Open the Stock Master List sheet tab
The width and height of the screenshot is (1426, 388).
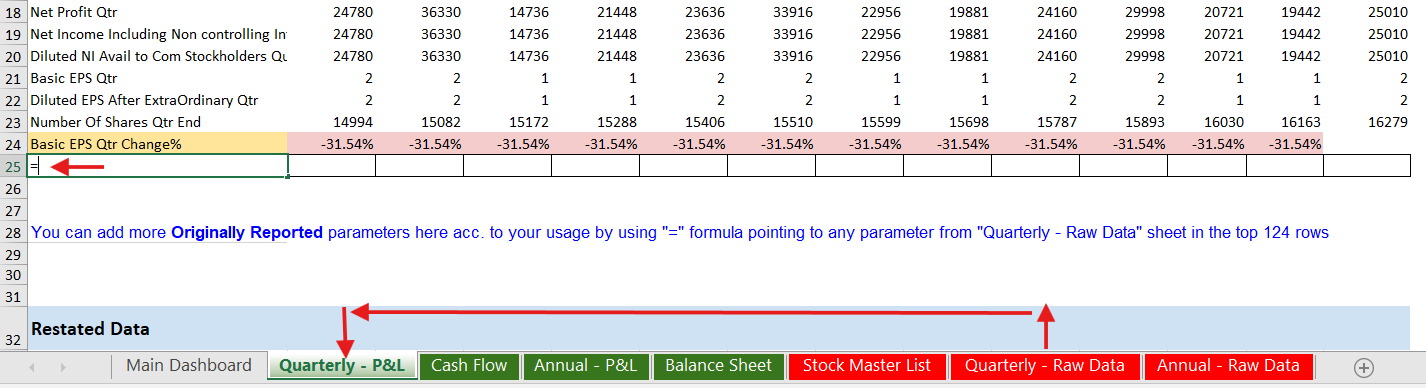[867, 366]
